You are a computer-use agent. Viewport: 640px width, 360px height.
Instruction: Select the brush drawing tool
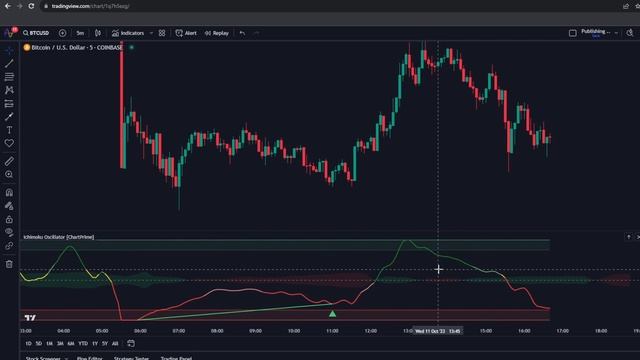[x=9, y=117]
